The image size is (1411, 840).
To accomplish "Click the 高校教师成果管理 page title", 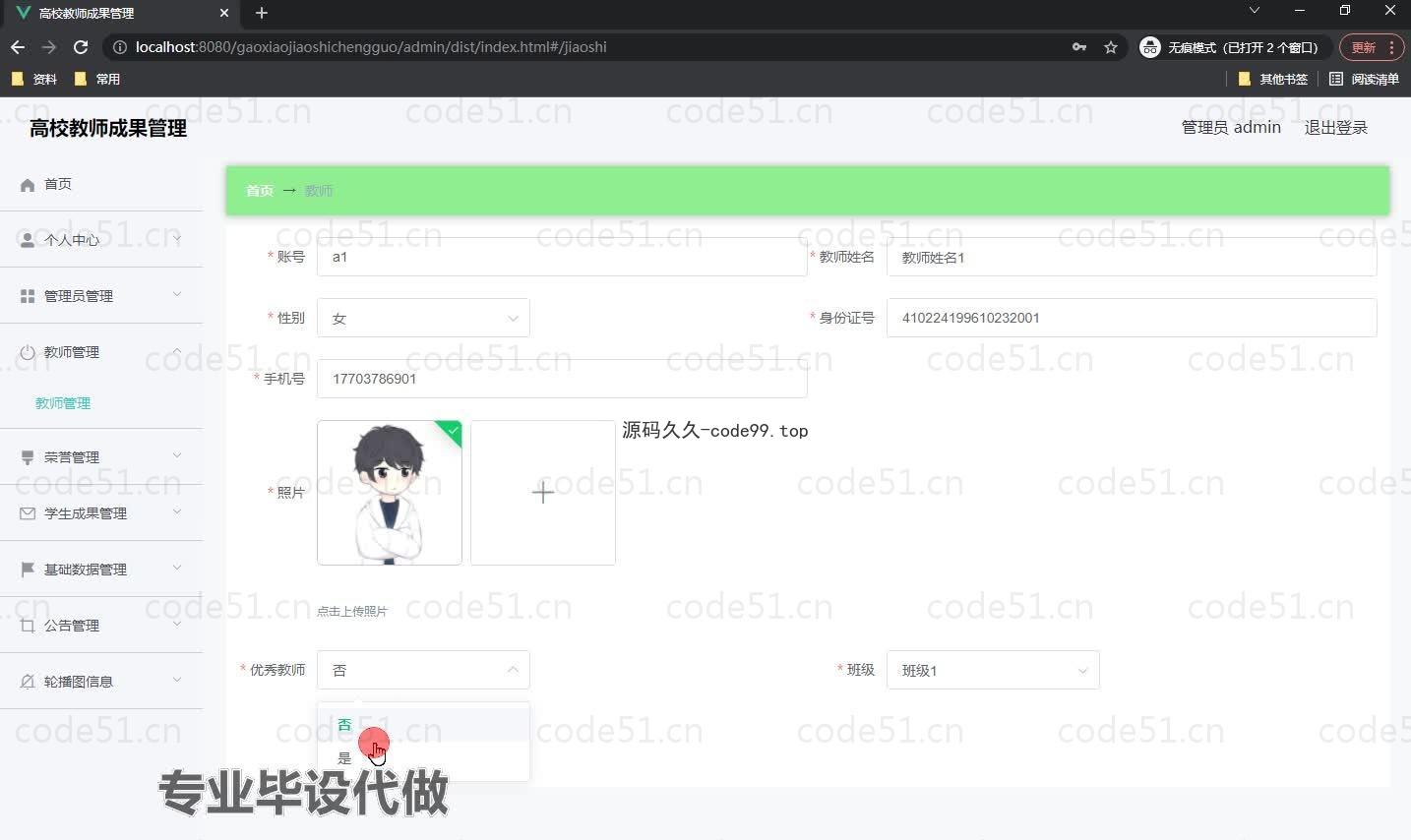I will [108, 128].
